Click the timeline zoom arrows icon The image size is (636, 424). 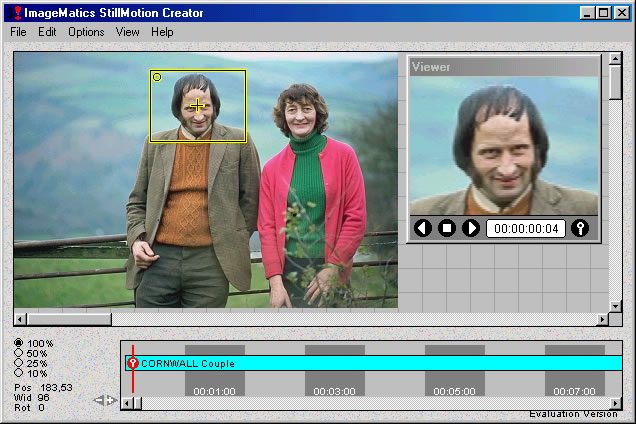click(x=105, y=401)
